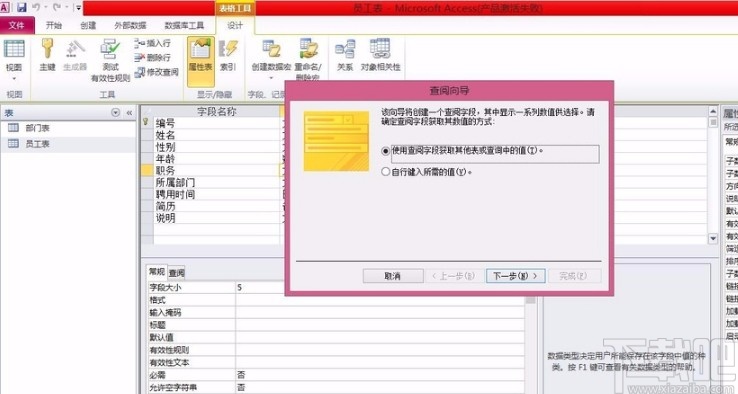Screen dimensions: 738x394
Task: Click the redo arrow in title bar
Action: pyautogui.click(x=57, y=7)
